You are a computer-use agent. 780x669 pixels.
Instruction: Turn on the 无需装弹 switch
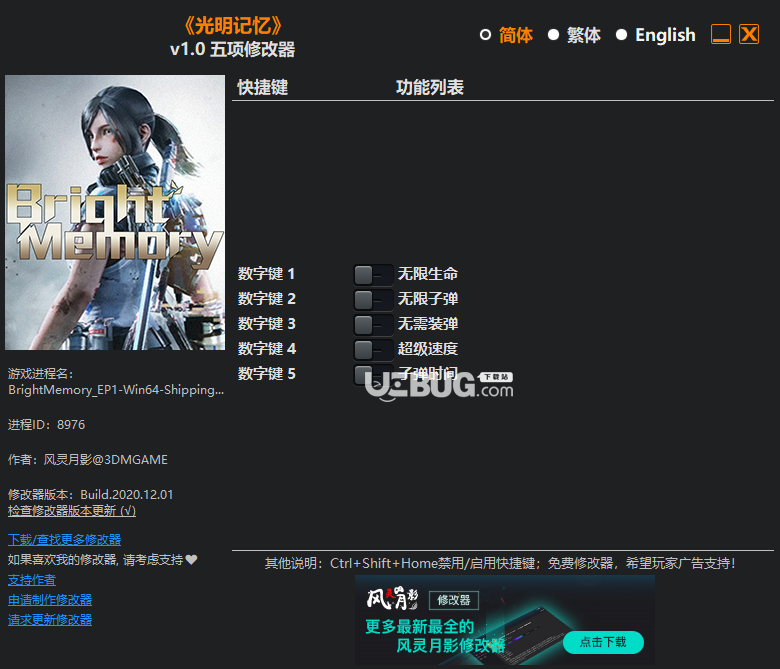click(373, 324)
